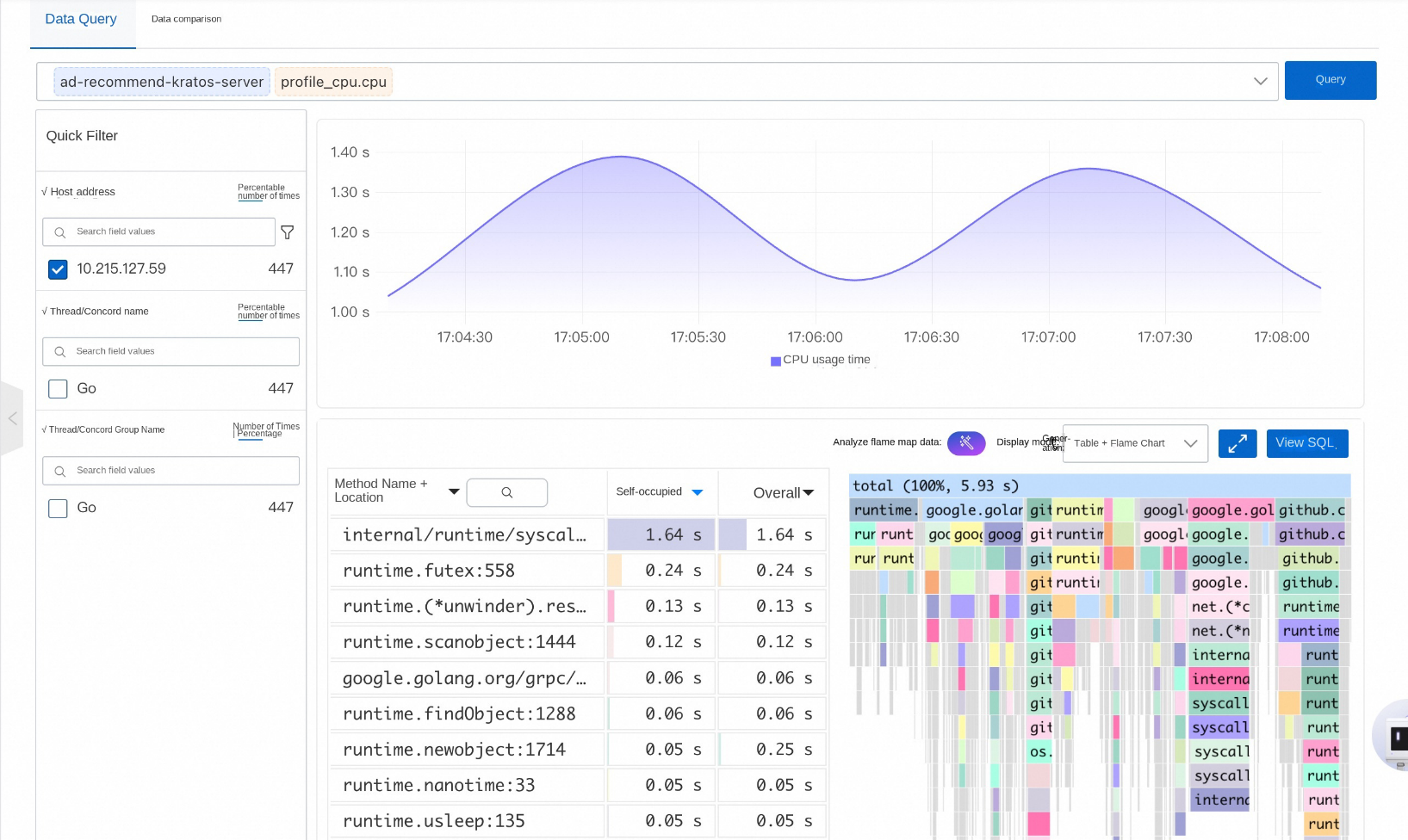
Task: Click the Method Name + Location sort arrow
Action: click(x=454, y=491)
